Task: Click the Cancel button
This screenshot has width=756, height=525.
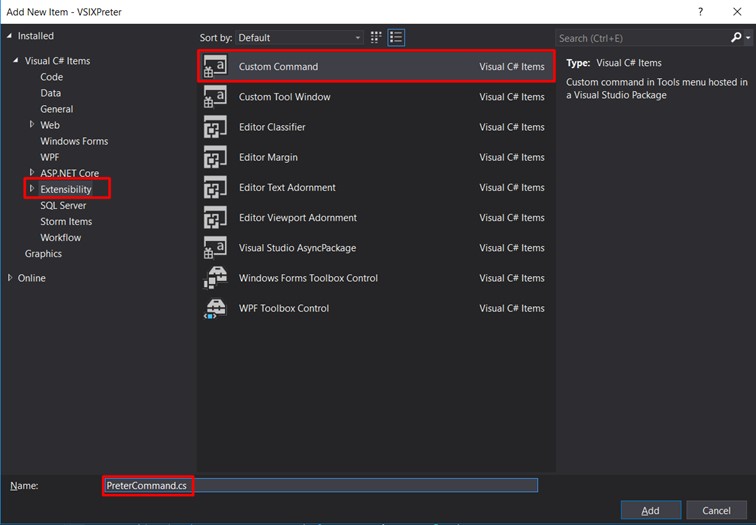Action: (x=716, y=511)
